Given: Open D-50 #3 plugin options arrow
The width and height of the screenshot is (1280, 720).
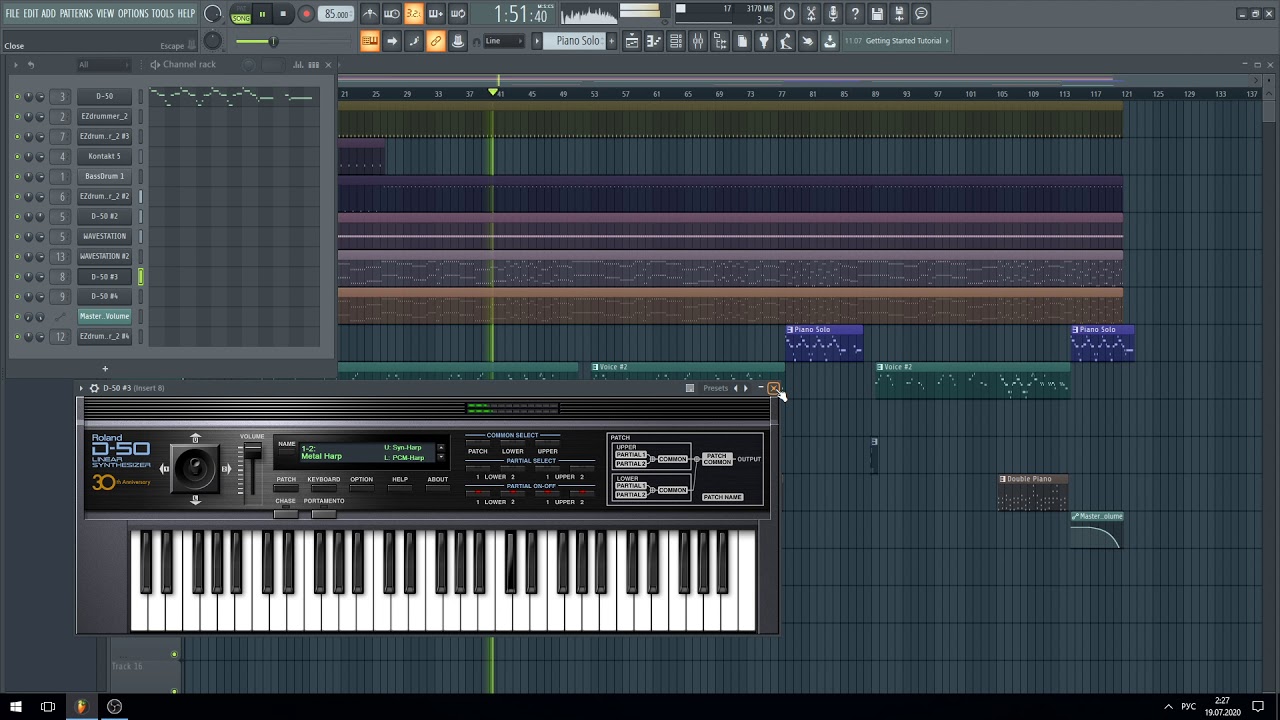Looking at the screenshot, I should click(x=81, y=388).
